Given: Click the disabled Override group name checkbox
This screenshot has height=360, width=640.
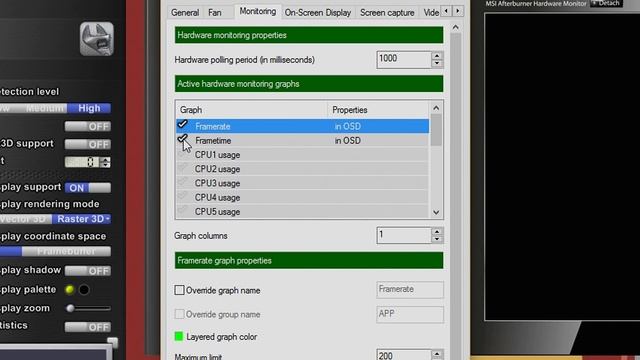Looking at the screenshot, I should [x=179, y=314].
